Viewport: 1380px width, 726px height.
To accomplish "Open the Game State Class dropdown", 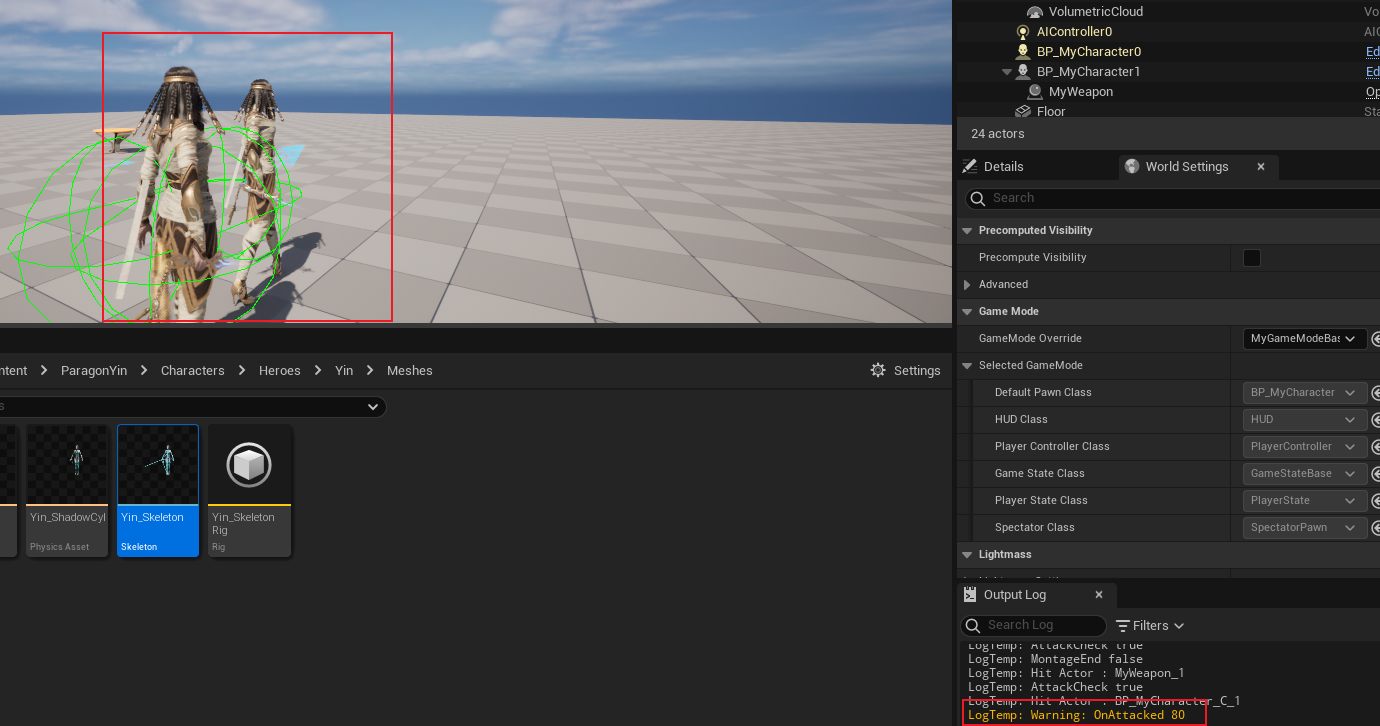I will coord(1305,474).
